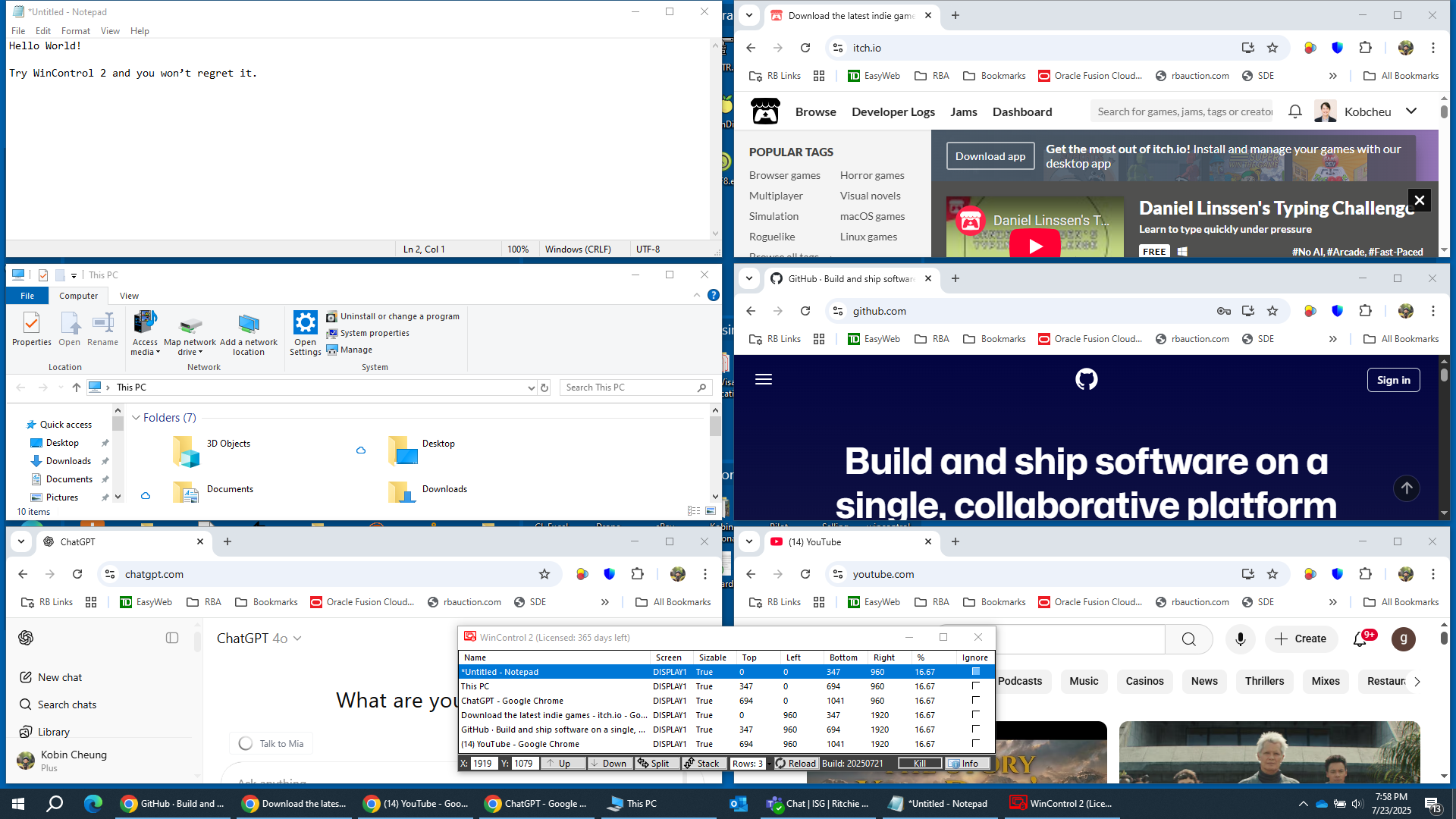Screen dimensions: 1456x819
Task: Open Notepad Edit menu
Action: [43, 31]
